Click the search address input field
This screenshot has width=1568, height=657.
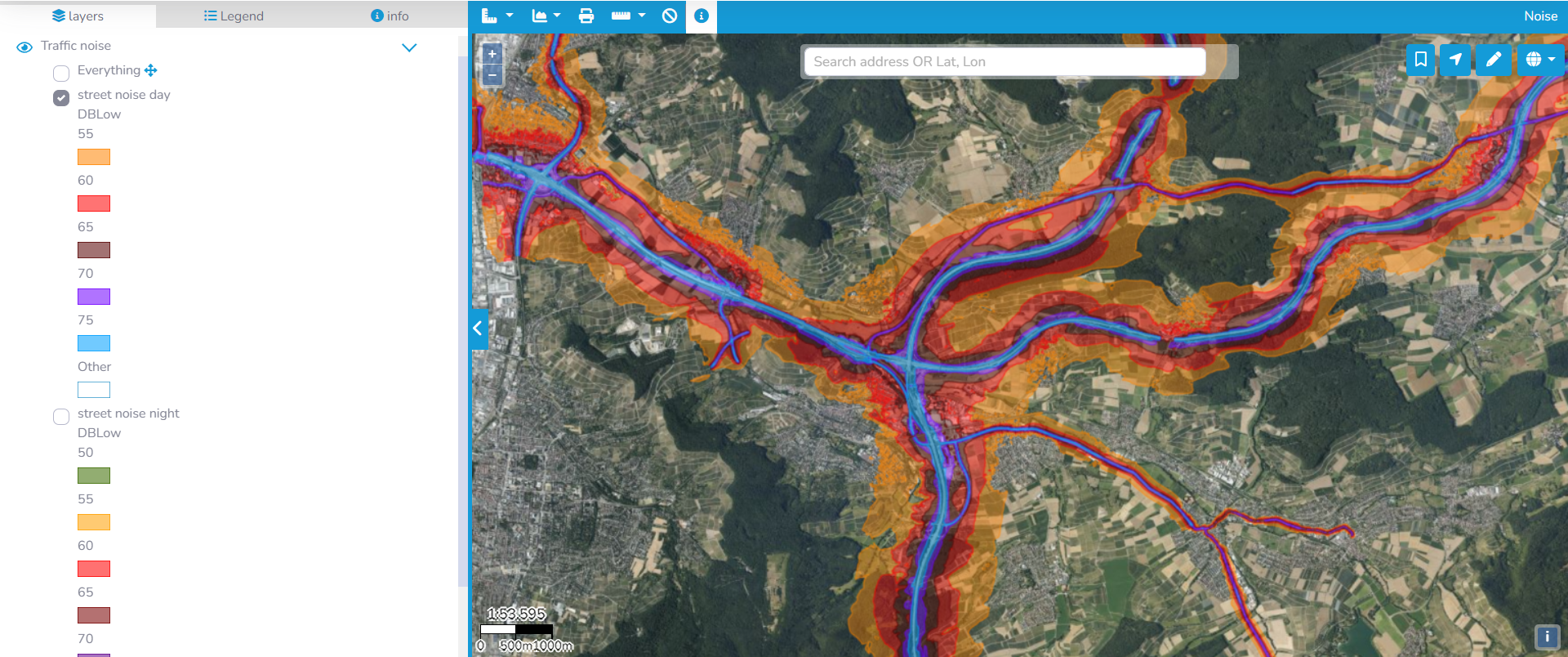point(1004,62)
